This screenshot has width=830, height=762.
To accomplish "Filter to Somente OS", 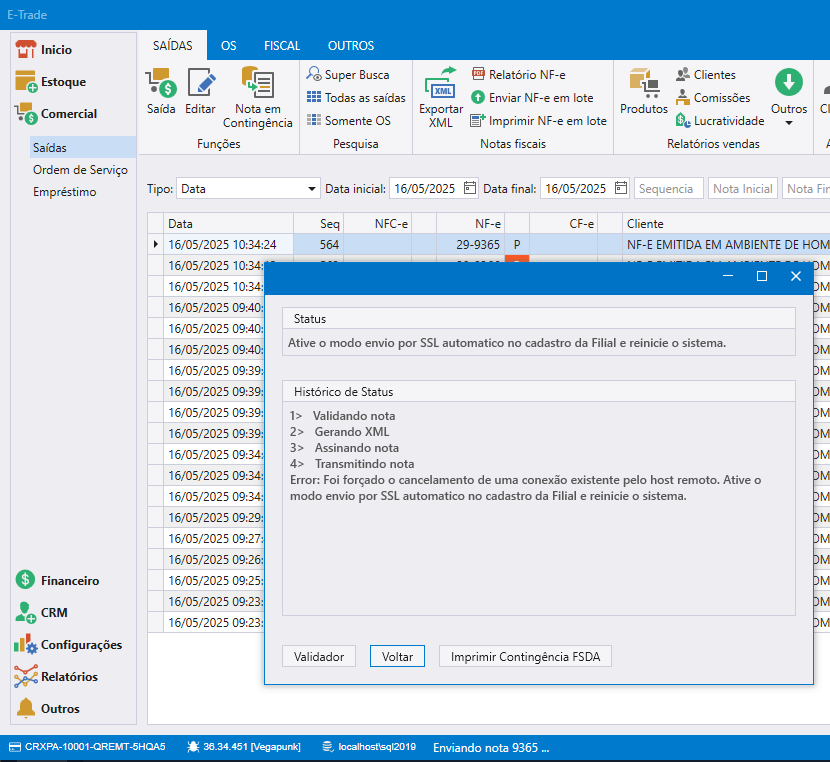I will click(x=348, y=121).
